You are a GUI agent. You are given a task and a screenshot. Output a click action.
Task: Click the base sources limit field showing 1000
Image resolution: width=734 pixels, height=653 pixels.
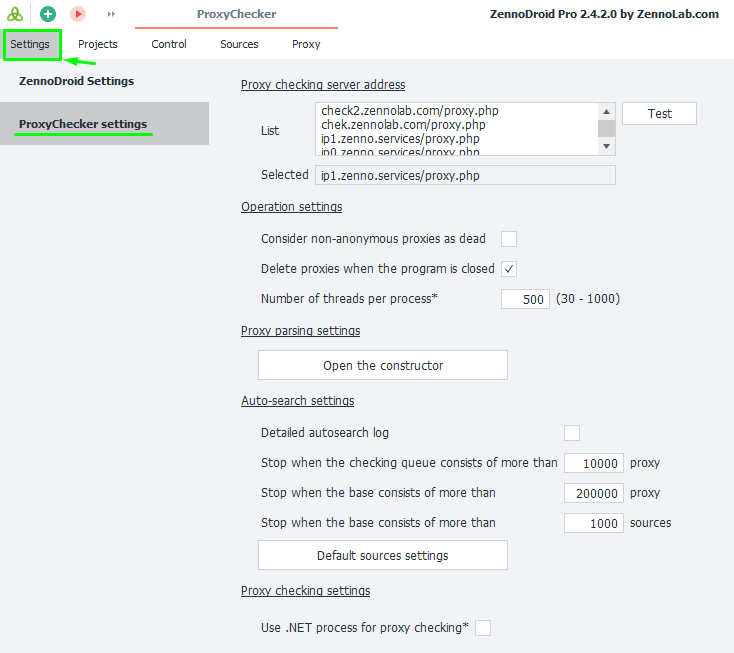(x=594, y=523)
